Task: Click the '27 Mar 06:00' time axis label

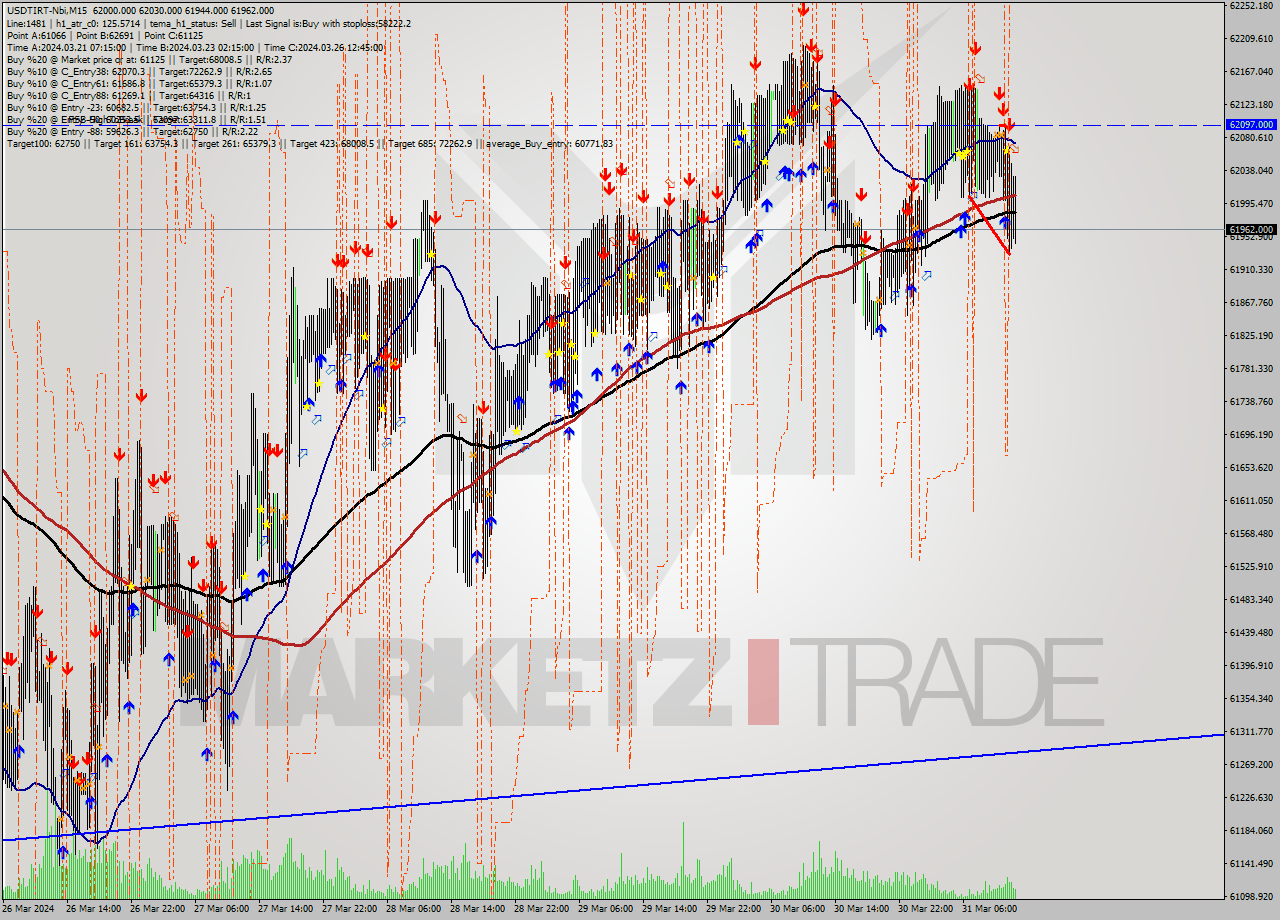Action: 222,910
